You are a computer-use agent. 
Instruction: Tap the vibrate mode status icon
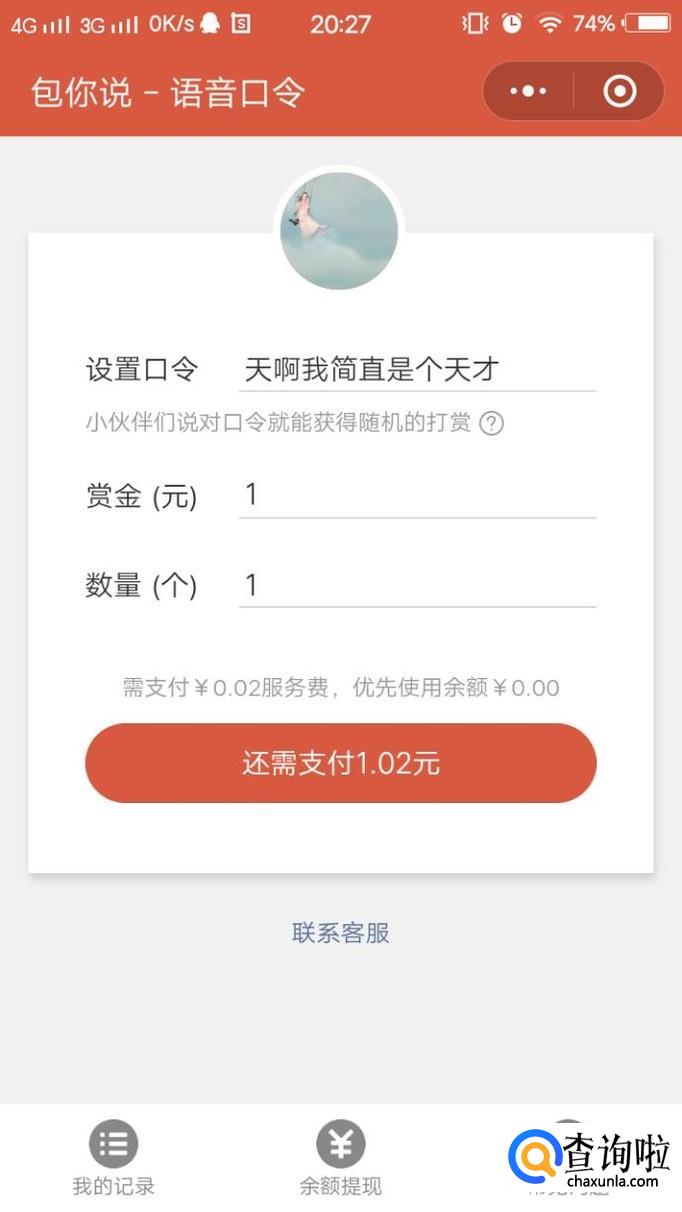click(x=475, y=23)
